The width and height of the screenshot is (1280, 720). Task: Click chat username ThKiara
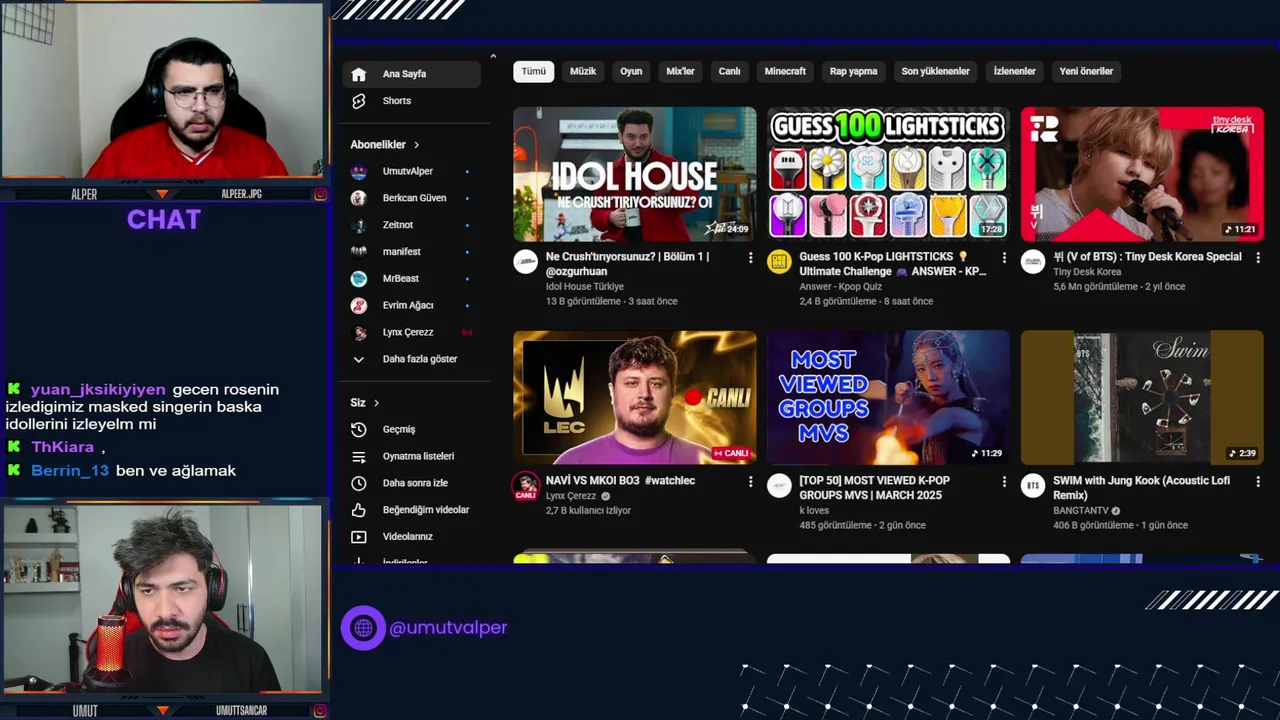coord(62,447)
